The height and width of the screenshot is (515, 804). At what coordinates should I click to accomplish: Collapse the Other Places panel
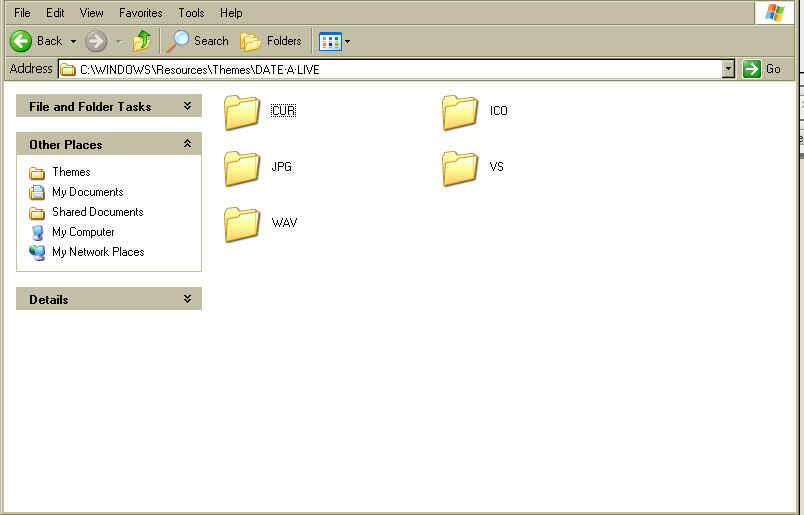109,144
